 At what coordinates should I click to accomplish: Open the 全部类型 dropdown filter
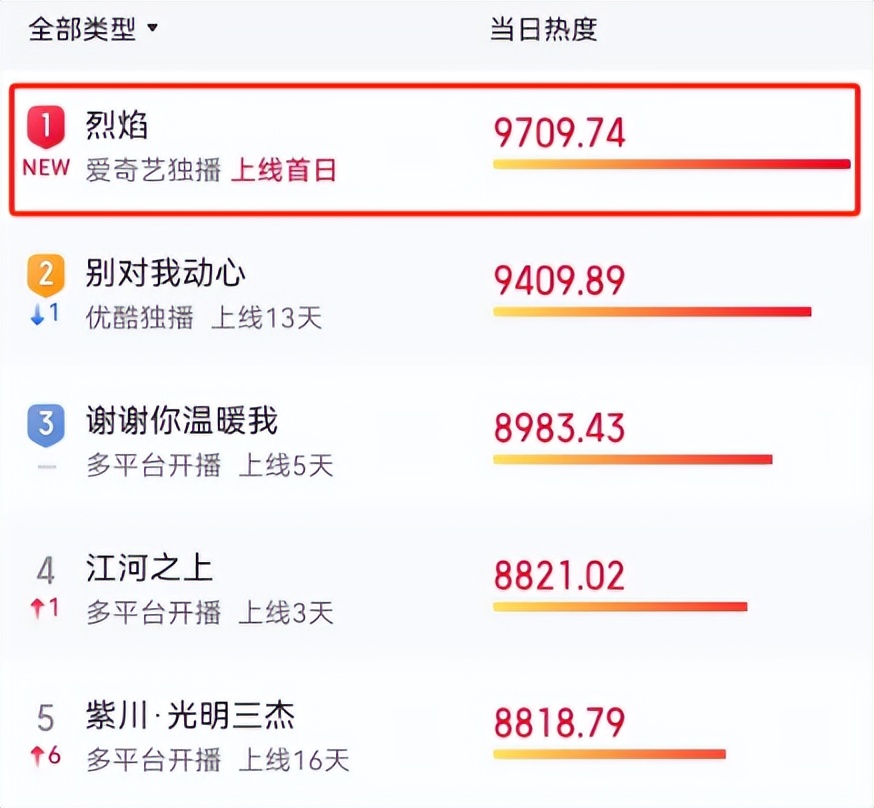tap(93, 28)
